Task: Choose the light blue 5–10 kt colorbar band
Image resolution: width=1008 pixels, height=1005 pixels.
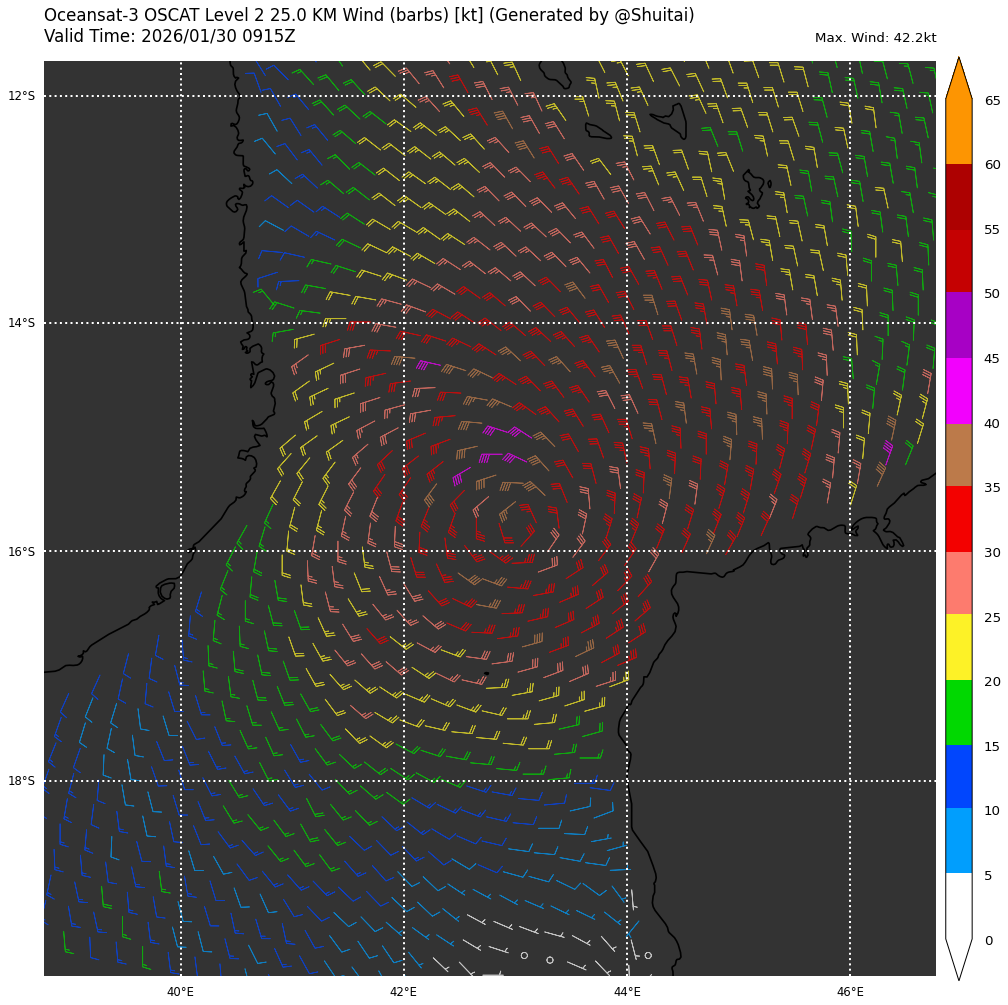Action: click(958, 841)
